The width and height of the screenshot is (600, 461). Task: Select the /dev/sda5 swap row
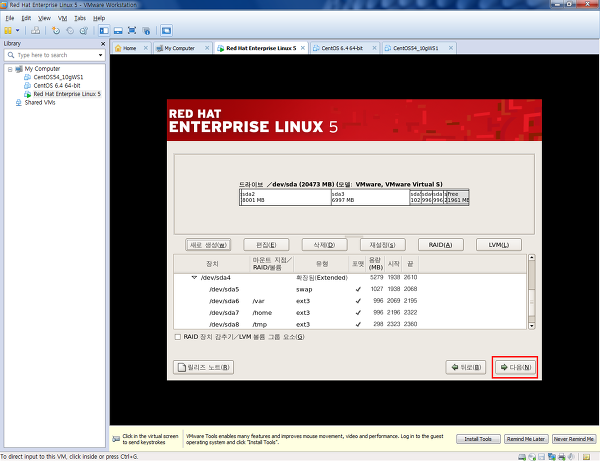[x=350, y=289]
